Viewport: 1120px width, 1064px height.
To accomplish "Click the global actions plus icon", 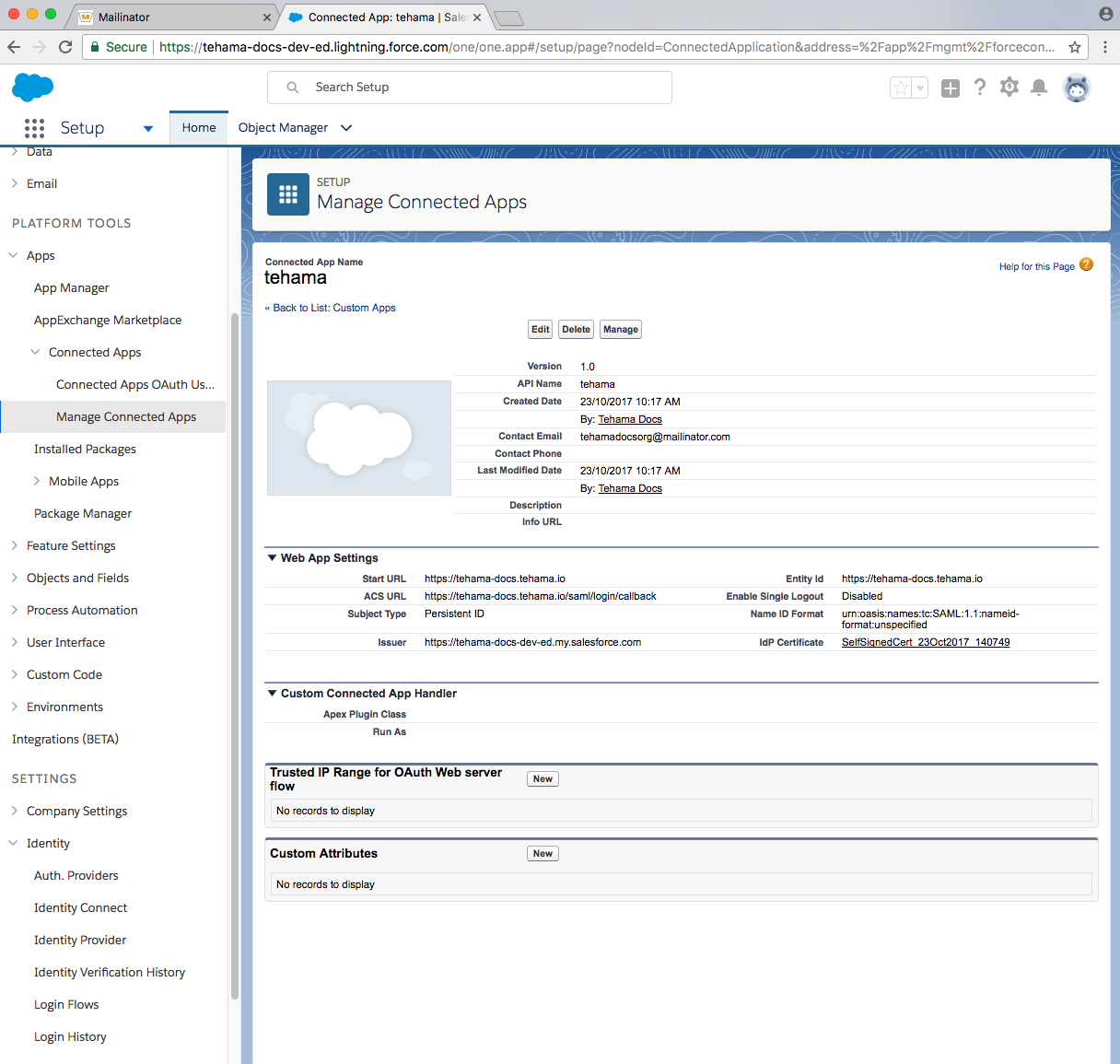I will [951, 88].
